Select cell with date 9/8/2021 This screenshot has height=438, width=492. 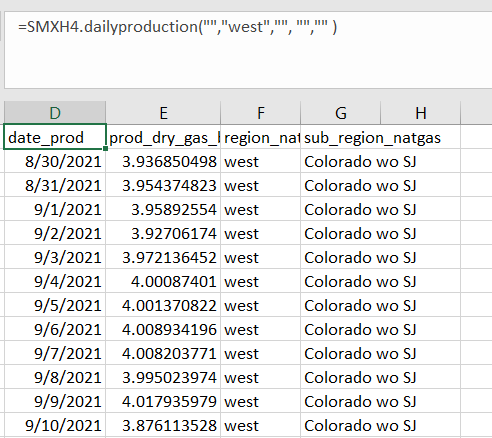click(x=55, y=377)
